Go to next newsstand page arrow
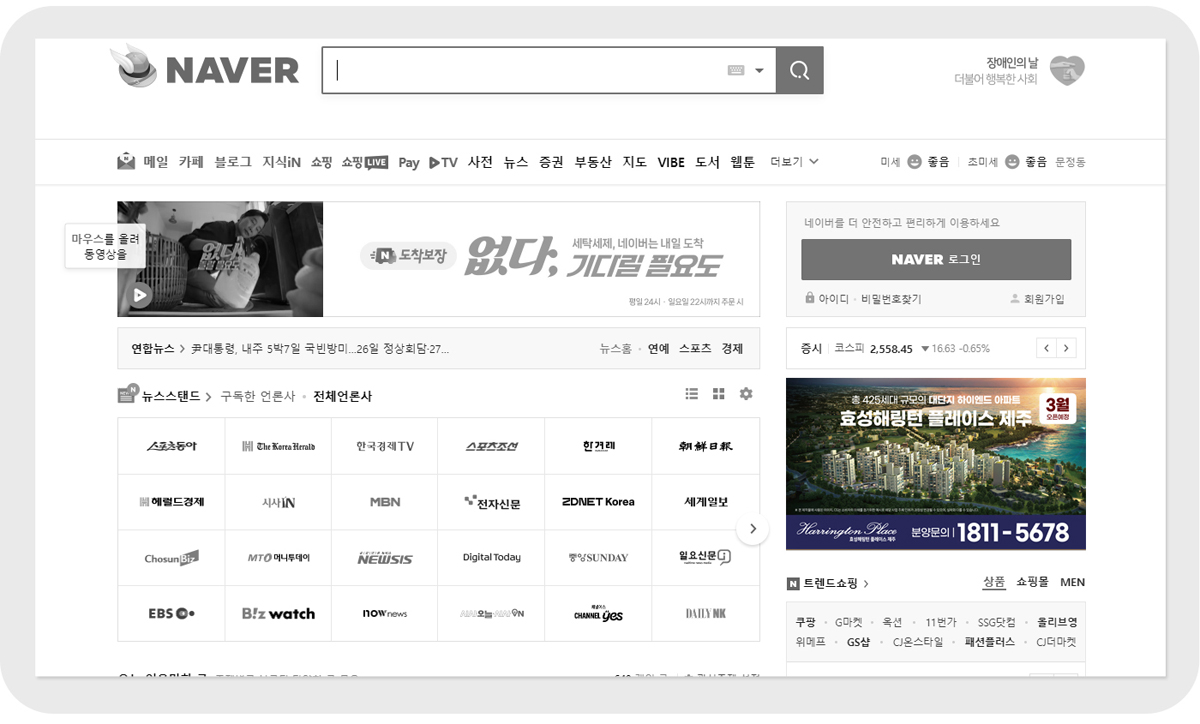The width and height of the screenshot is (1200, 724). click(753, 529)
